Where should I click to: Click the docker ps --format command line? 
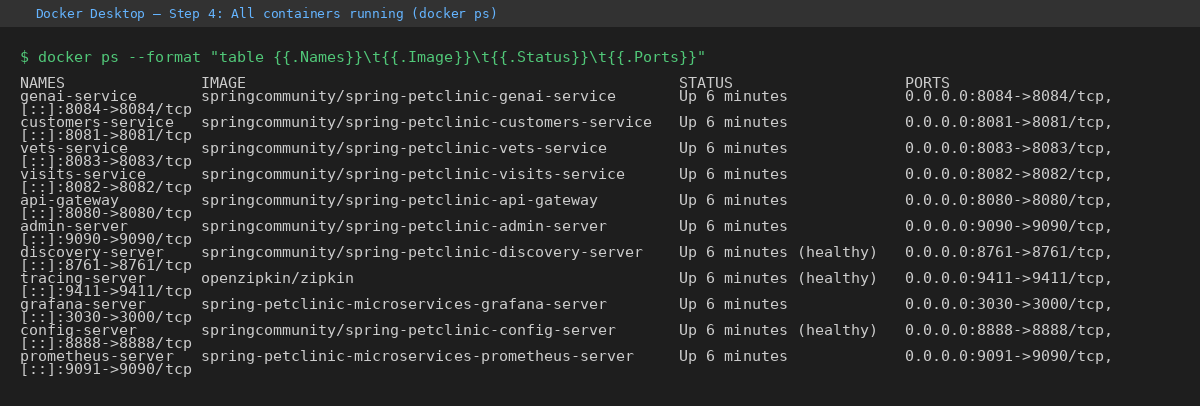pyautogui.click(x=363, y=56)
